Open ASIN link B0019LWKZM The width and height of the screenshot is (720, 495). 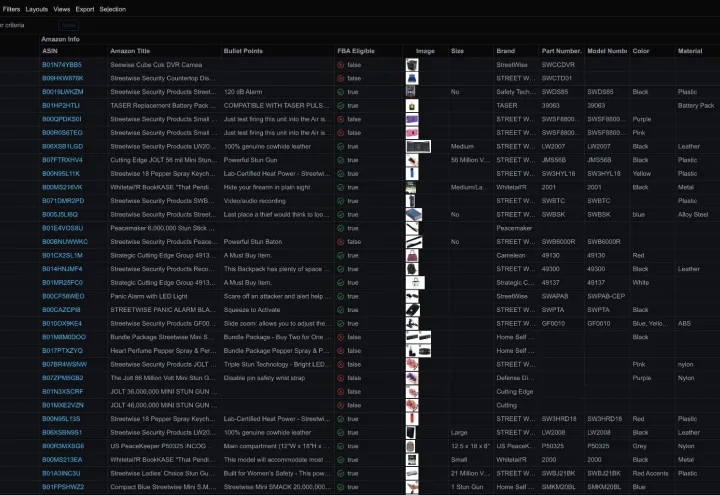63,92
